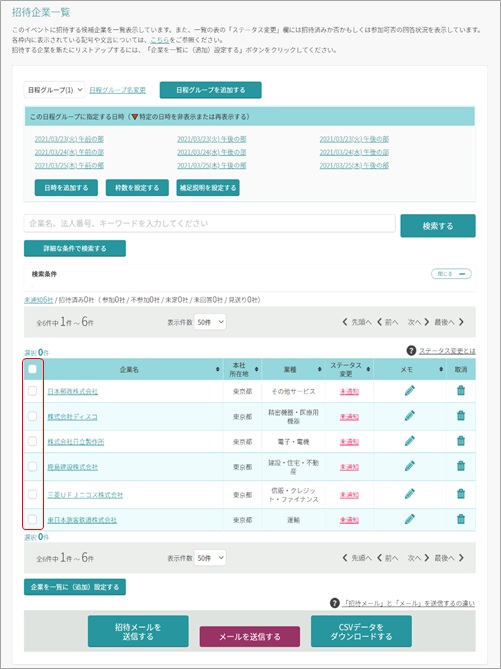
Task: Click the 日程グループを追加する button
Action: tap(211, 90)
